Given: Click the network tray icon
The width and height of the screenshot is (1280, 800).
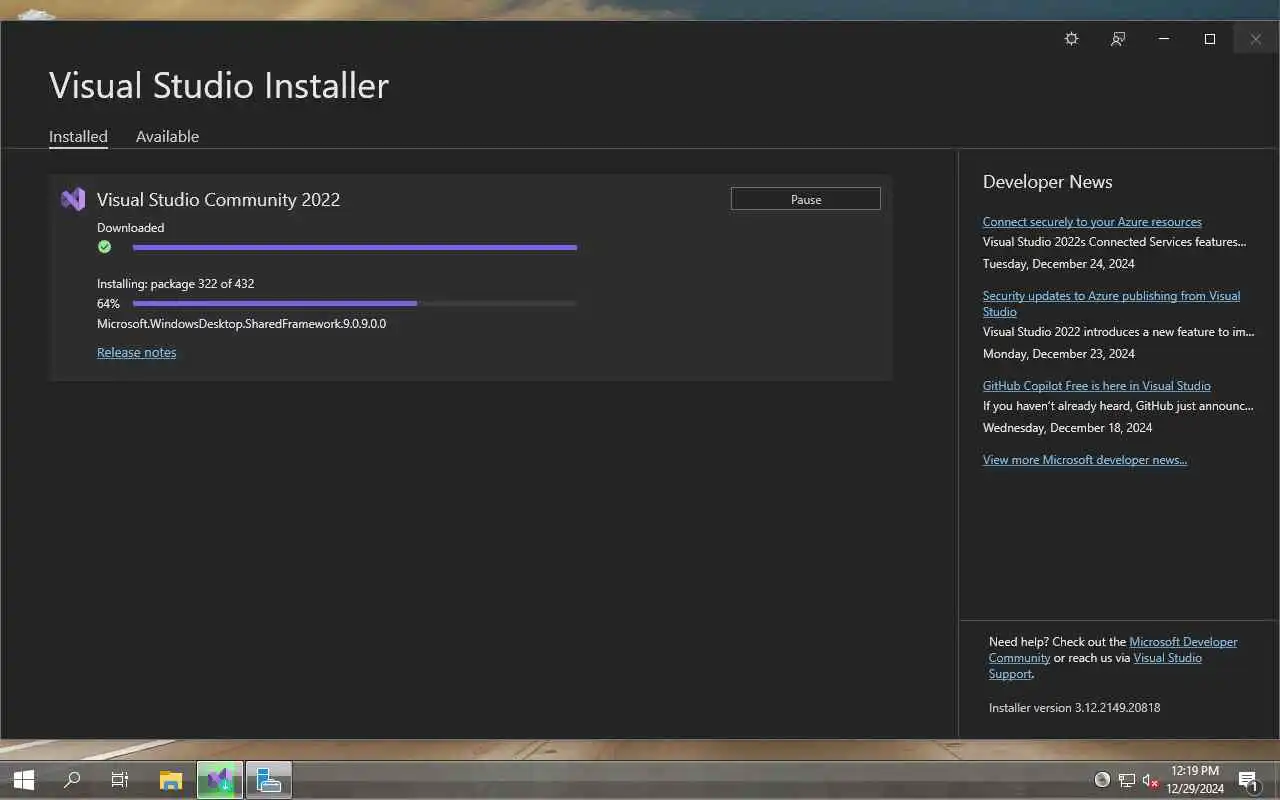Looking at the screenshot, I should point(1127,780).
